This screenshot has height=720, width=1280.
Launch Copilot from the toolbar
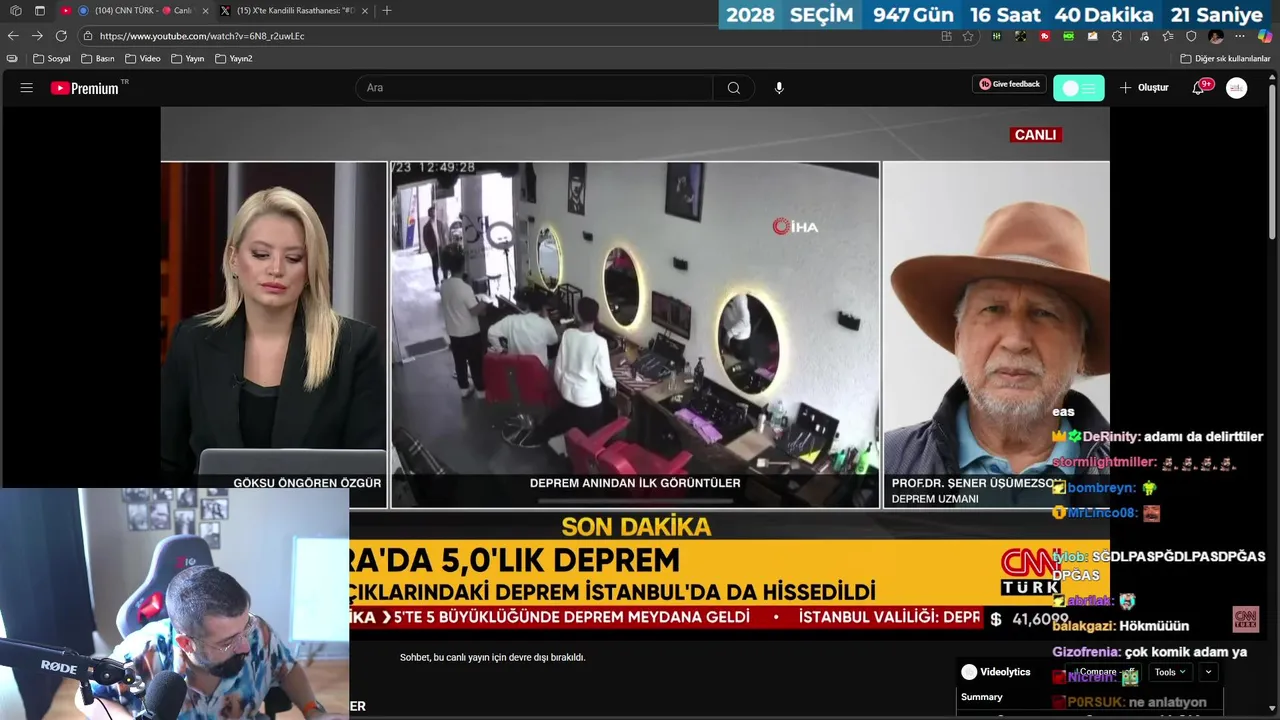point(1265,36)
